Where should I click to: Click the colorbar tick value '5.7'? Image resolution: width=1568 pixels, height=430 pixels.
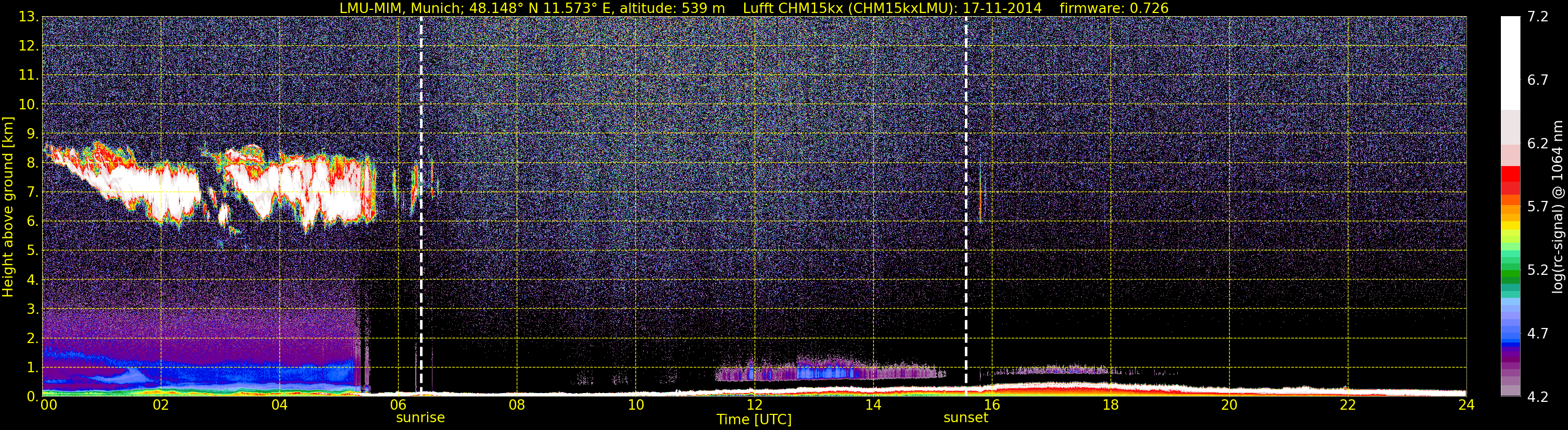pyautogui.click(x=1538, y=207)
